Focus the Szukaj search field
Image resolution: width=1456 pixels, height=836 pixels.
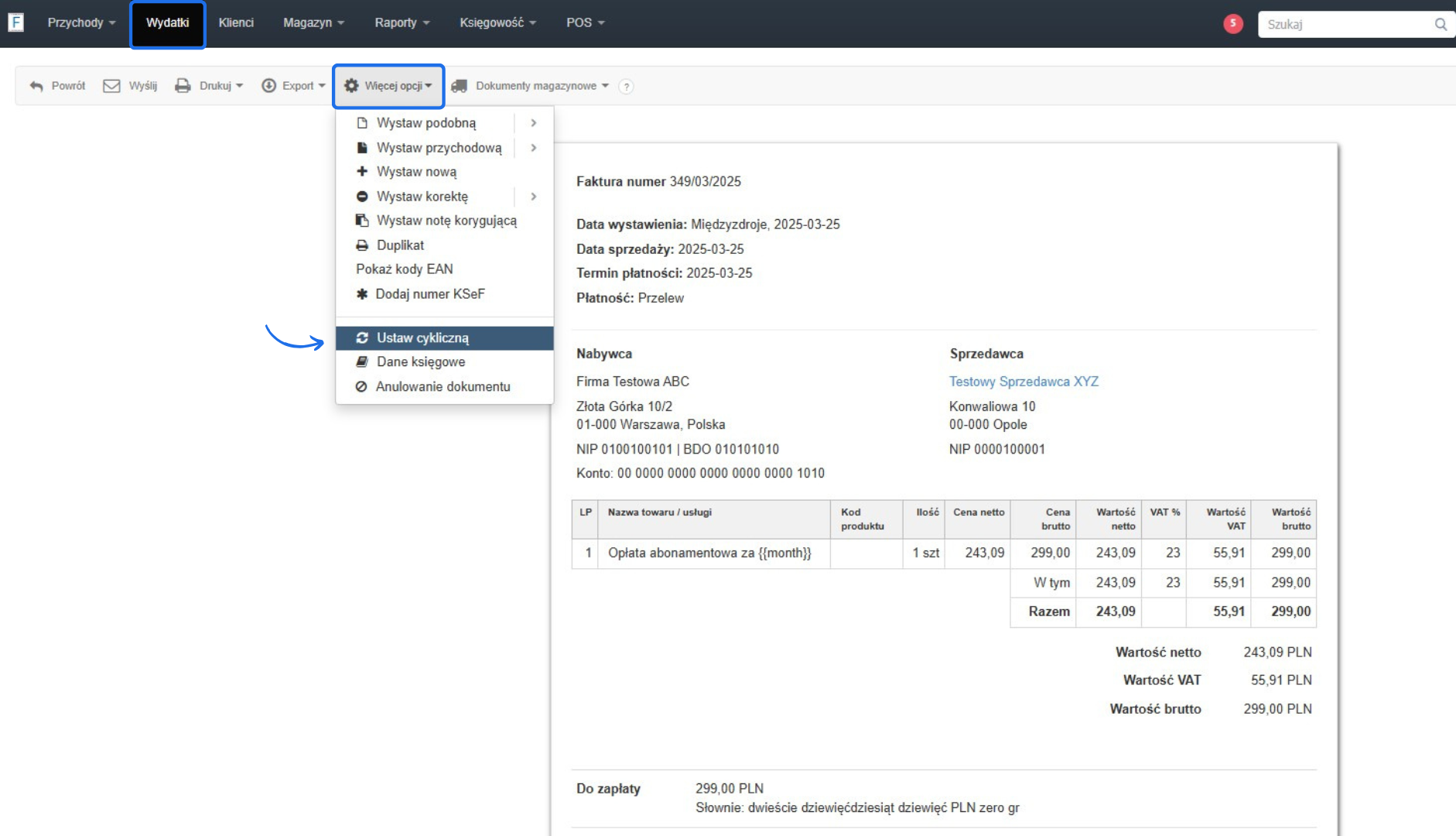1346,24
